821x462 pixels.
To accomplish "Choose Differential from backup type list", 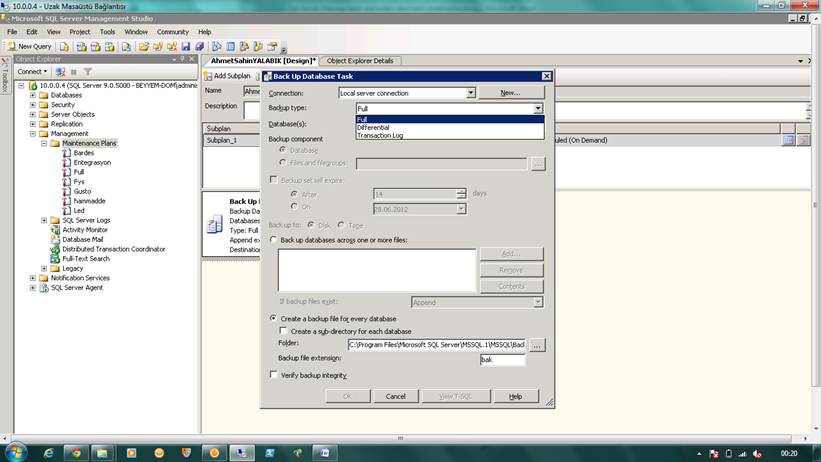I will [450, 127].
